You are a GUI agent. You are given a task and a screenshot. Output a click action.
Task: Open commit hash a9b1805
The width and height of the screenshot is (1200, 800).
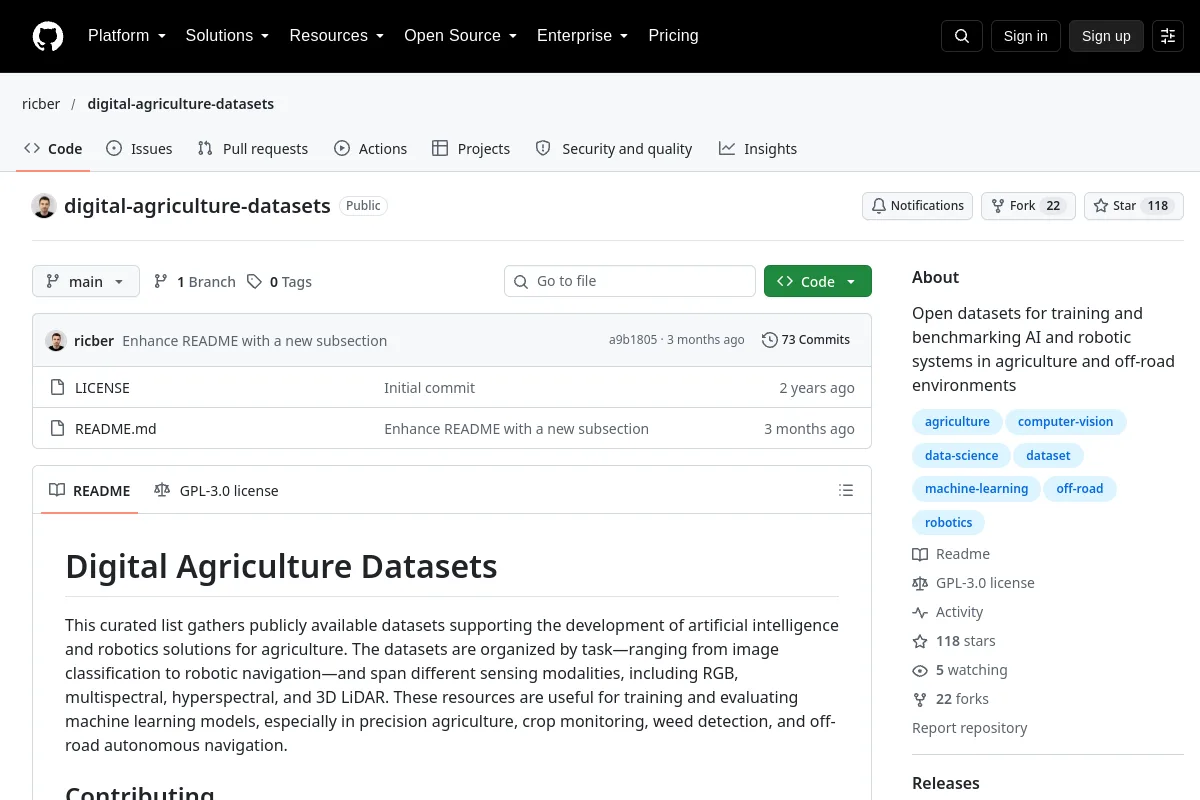pos(633,340)
